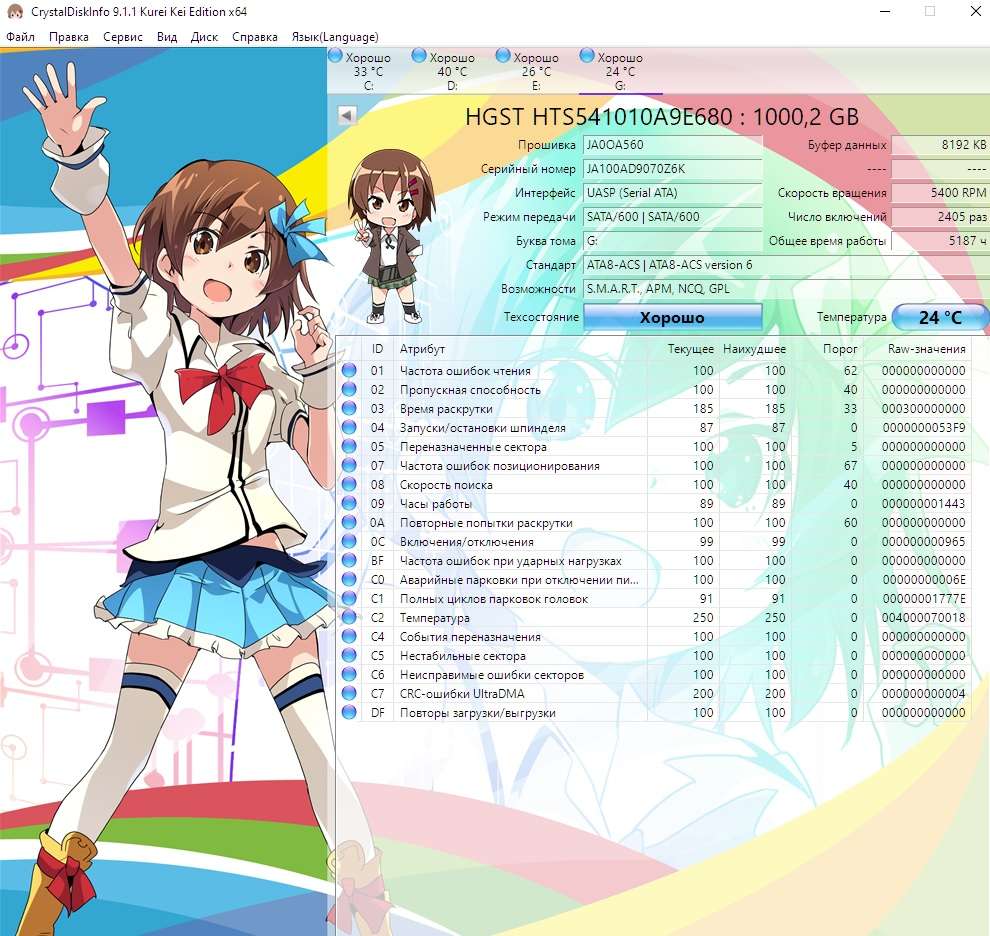
Task: Click the blue status orb for drive G:
Action: tap(587, 56)
